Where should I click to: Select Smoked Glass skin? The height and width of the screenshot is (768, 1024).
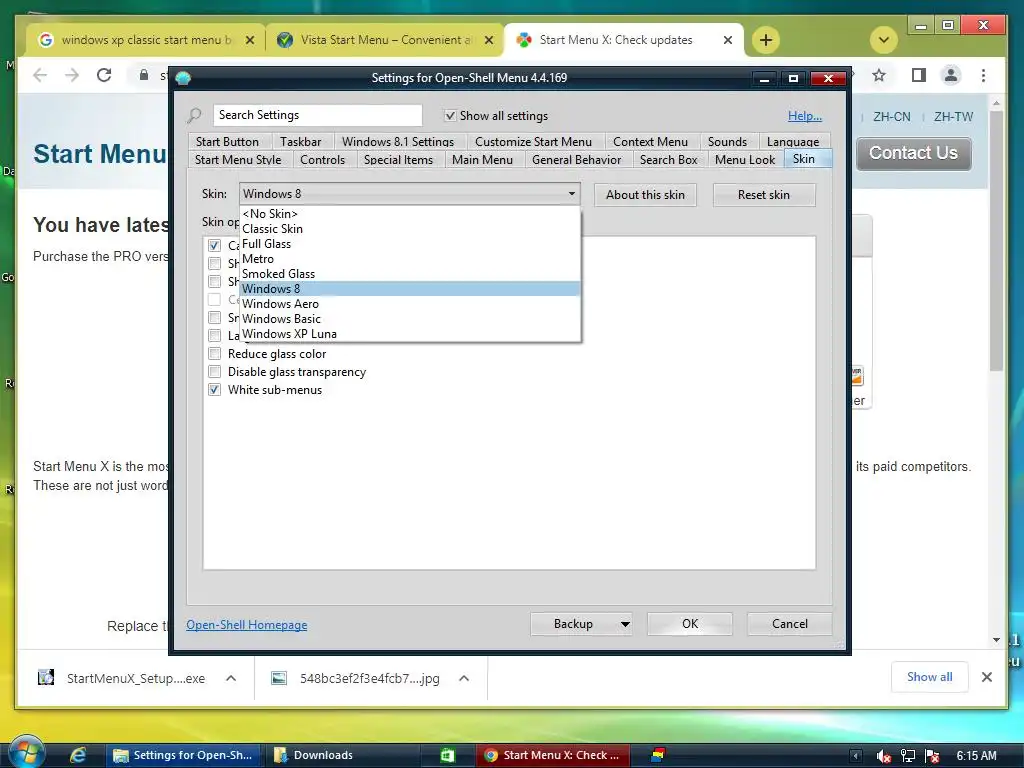[x=409, y=274]
